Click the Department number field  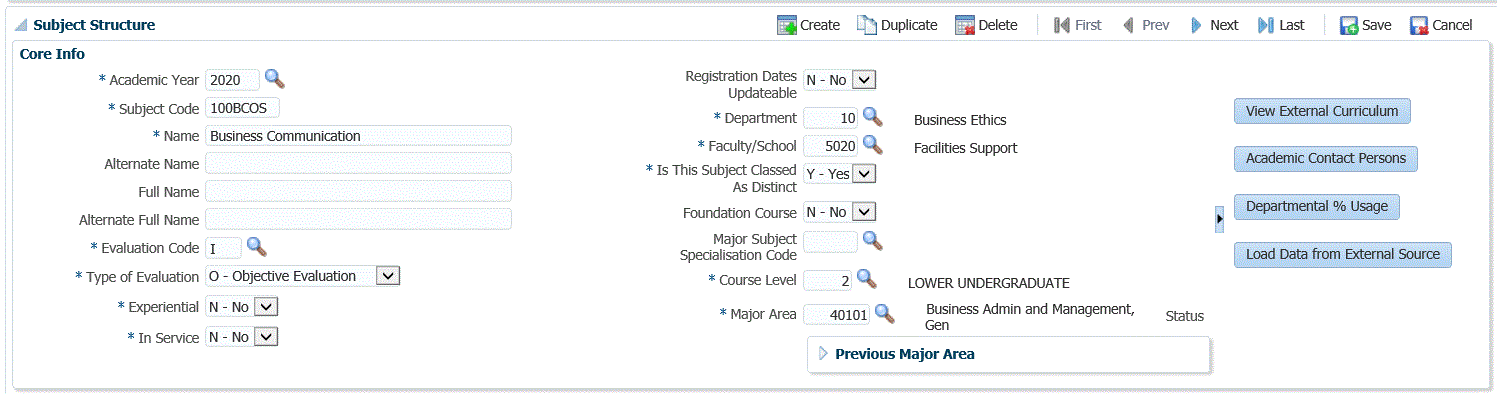(x=830, y=118)
